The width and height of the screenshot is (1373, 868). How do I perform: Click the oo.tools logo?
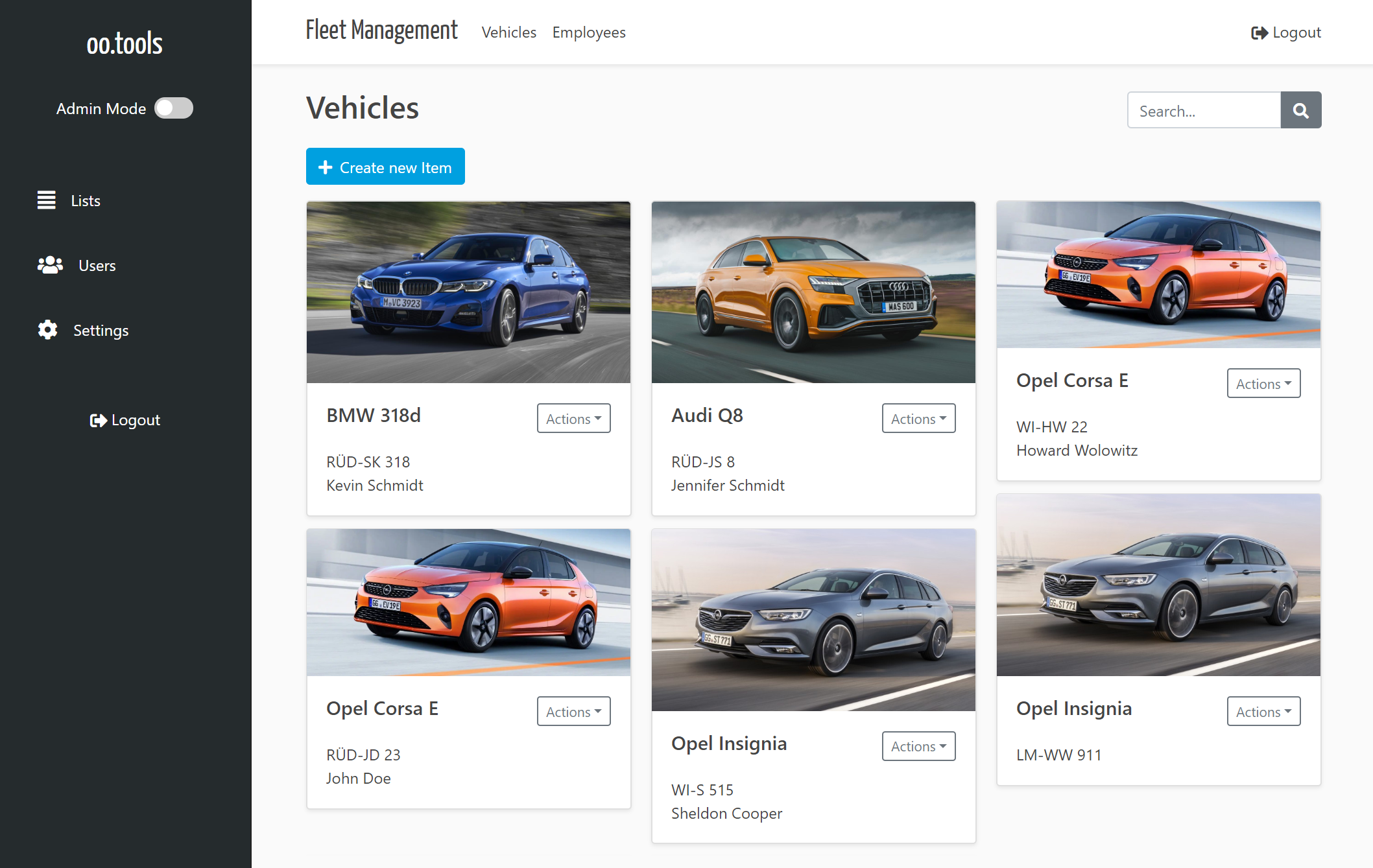(x=125, y=43)
